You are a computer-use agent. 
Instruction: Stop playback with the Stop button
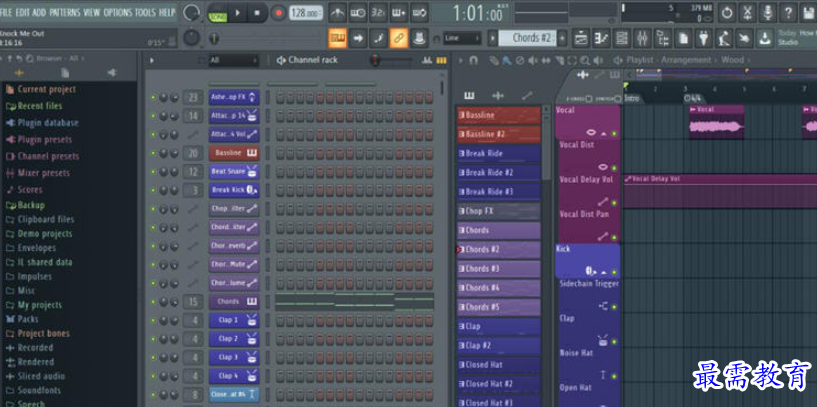(257, 13)
